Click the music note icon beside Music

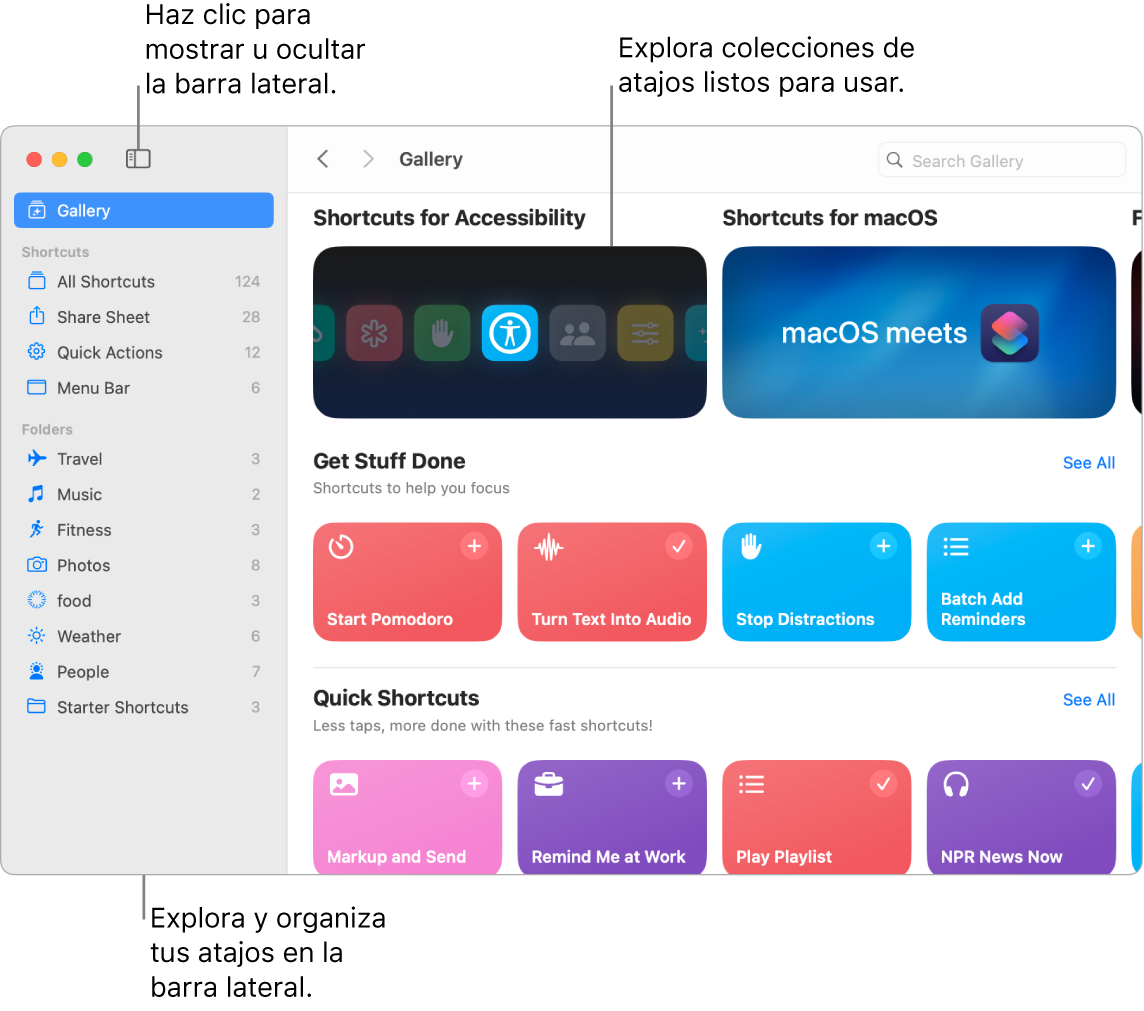(36, 494)
